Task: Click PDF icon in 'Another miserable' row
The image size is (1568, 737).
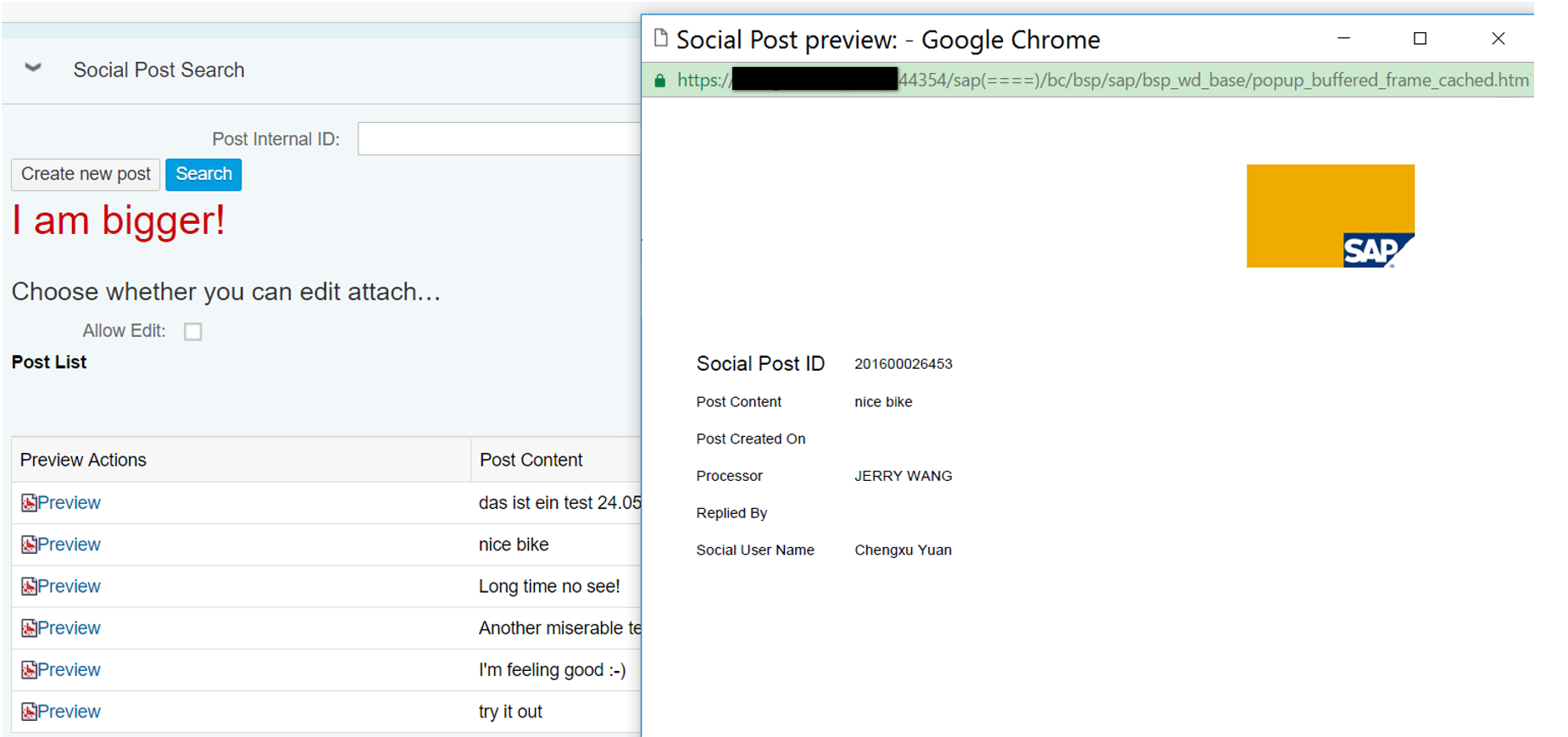Action: coord(29,628)
